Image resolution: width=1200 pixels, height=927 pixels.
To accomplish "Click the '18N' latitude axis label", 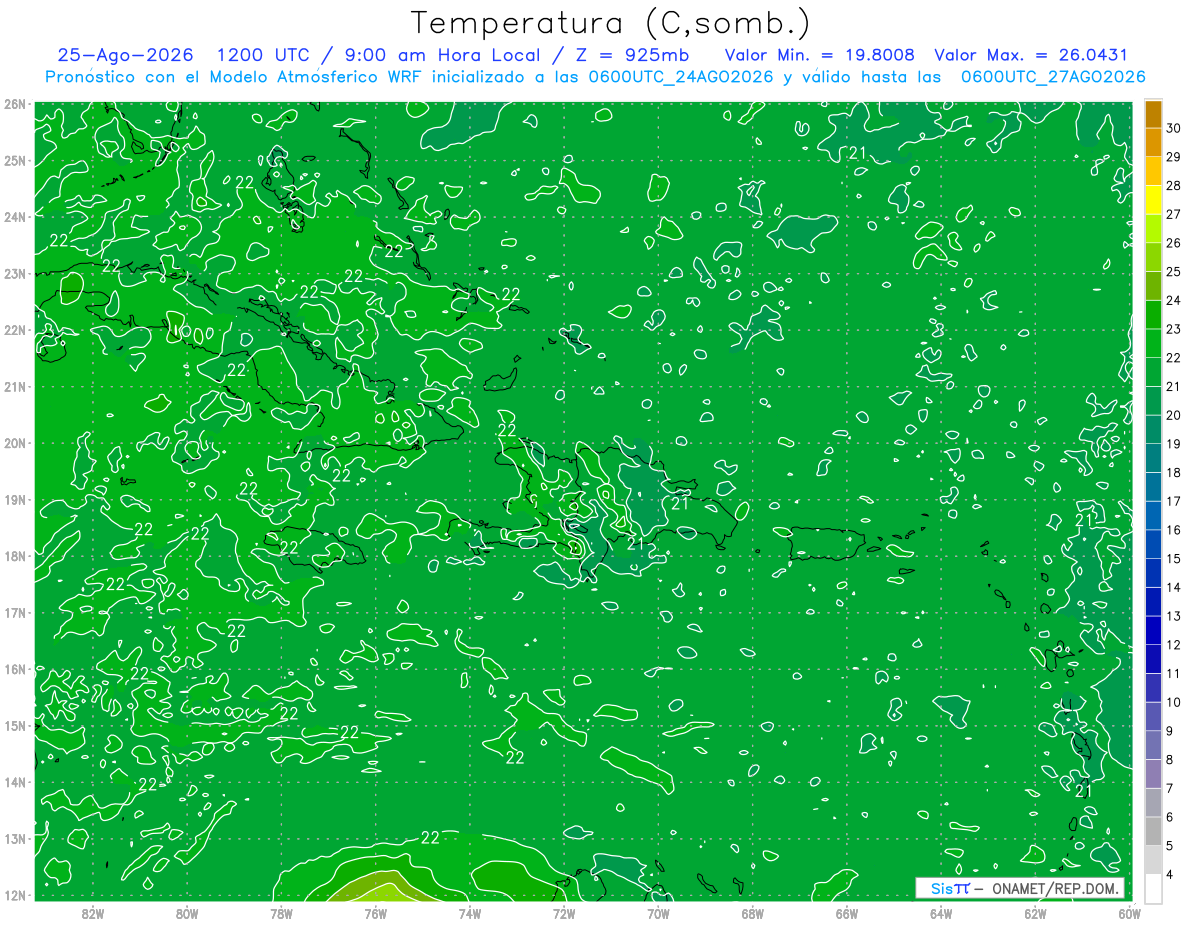I will (15, 556).
